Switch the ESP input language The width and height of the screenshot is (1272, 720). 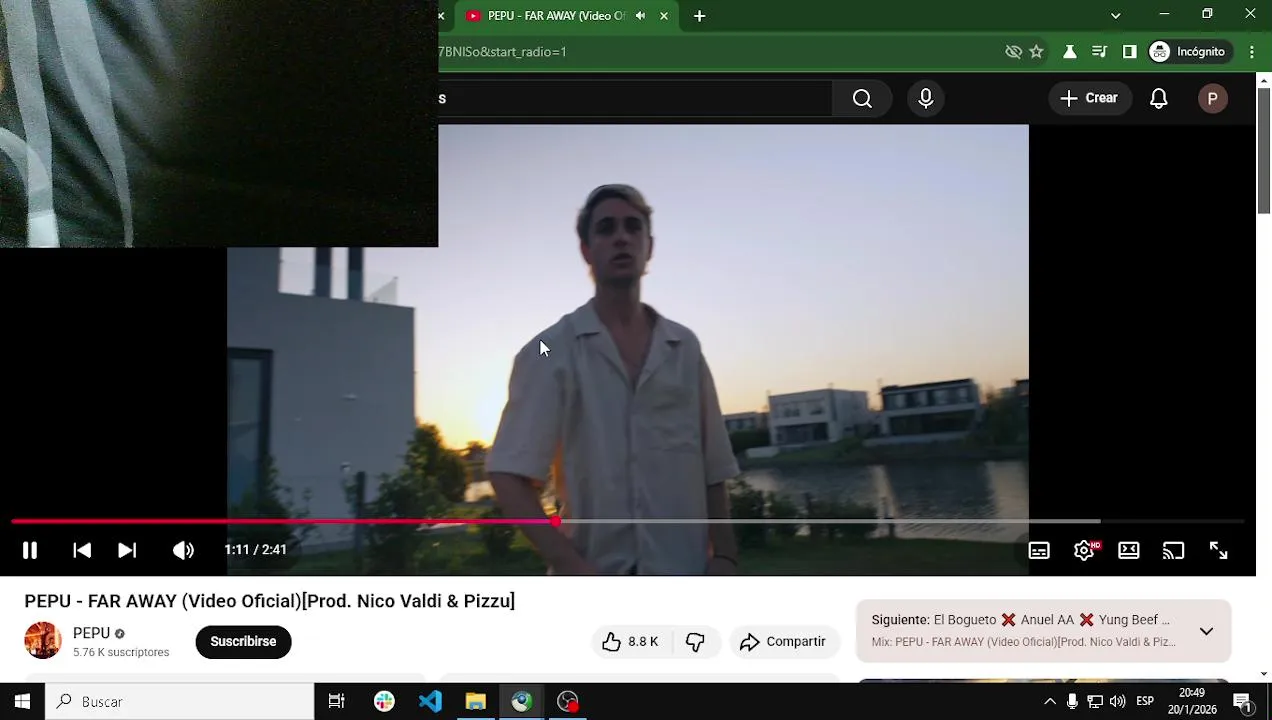click(x=1145, y=701)
